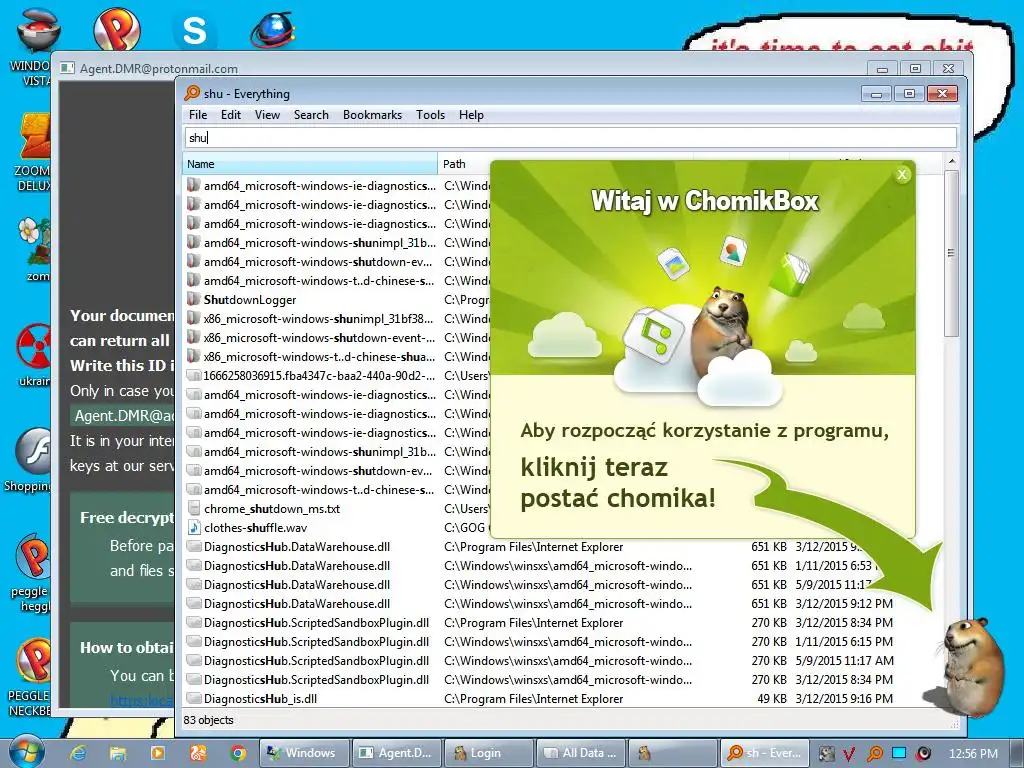
Task: Open the UC Browser taskbar icon
Action: 198,753
